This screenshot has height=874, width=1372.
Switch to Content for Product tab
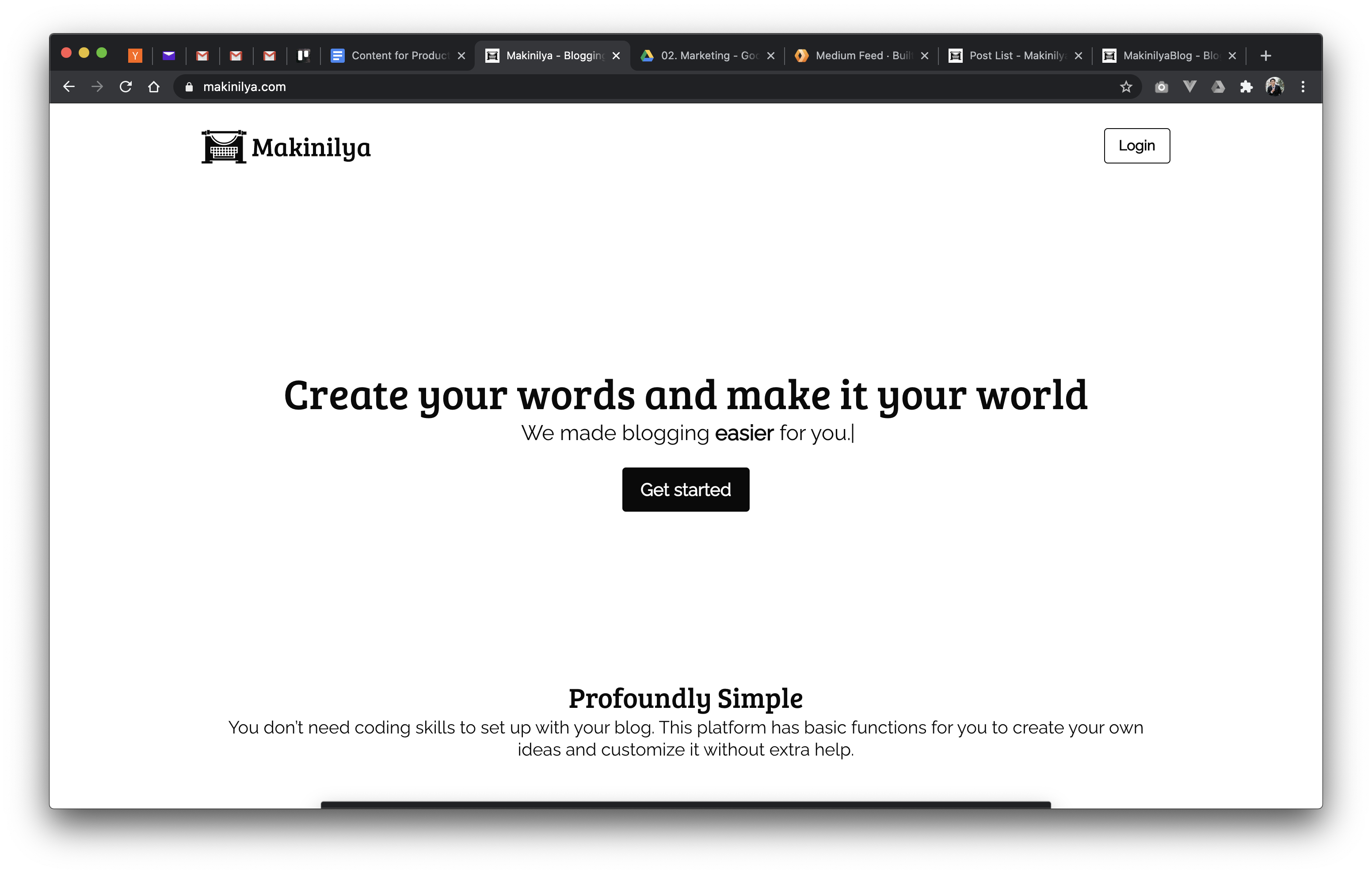[399, 55]
